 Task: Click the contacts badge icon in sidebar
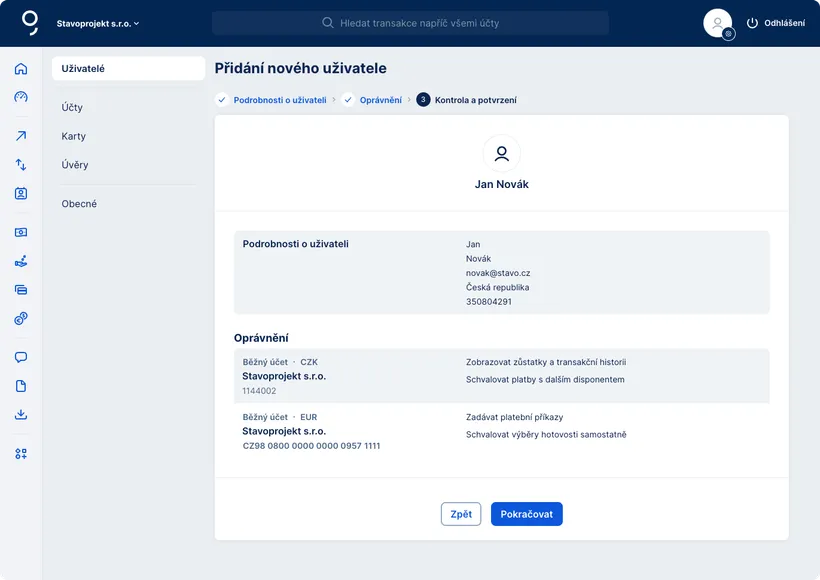coord(21,194)
